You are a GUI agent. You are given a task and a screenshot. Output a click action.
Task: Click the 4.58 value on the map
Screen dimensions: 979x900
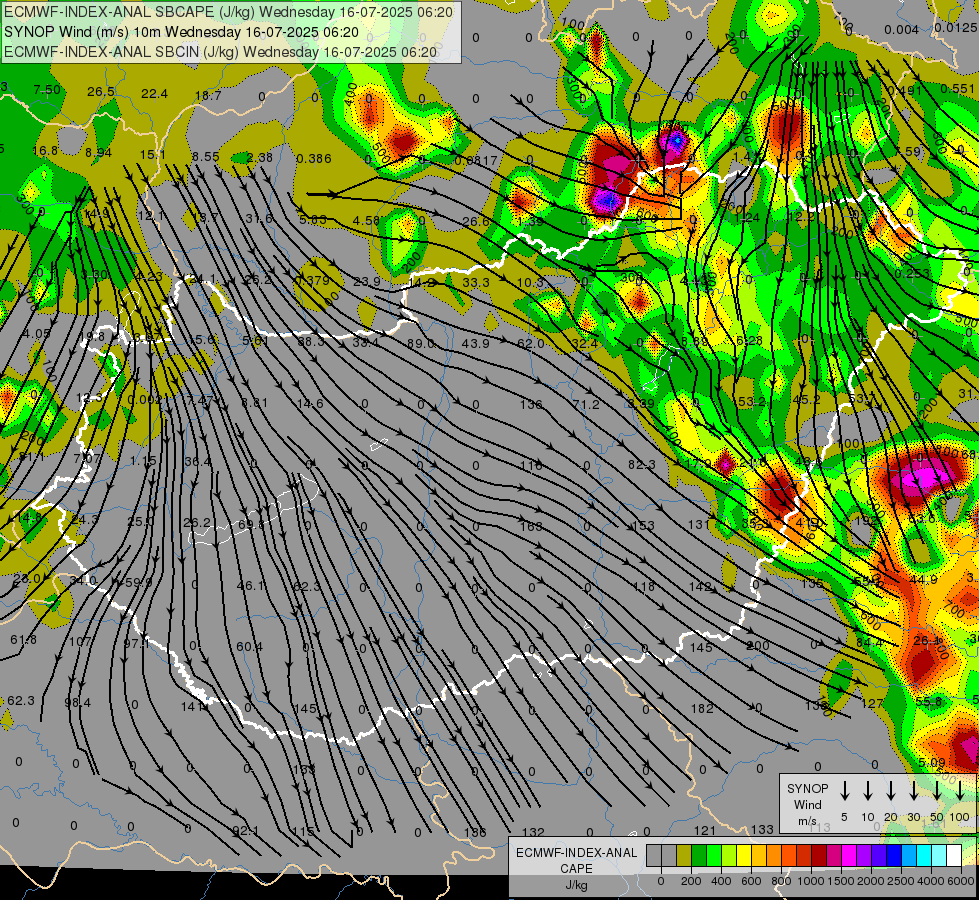366,220
